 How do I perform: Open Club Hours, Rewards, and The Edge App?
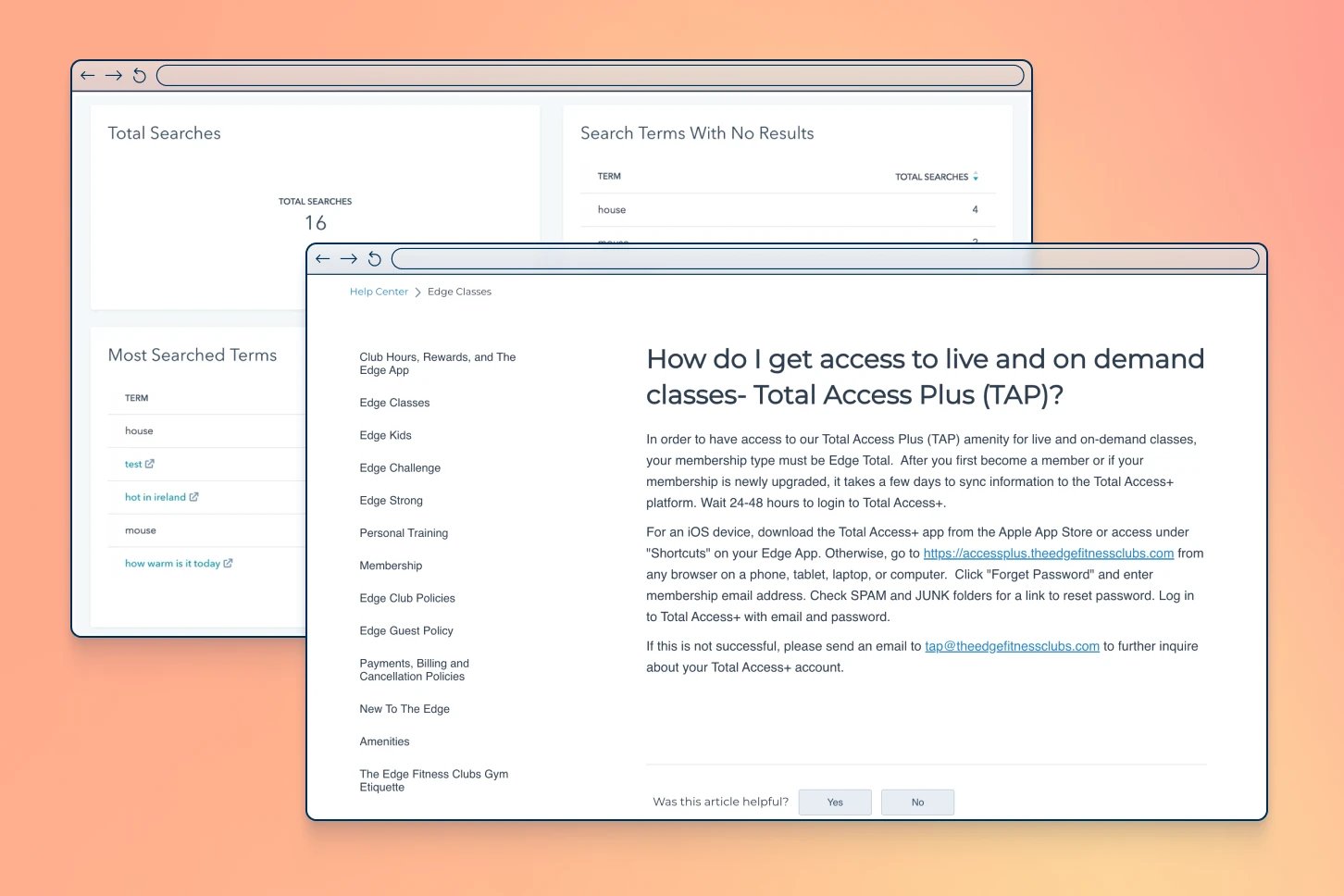pos(438,364)
